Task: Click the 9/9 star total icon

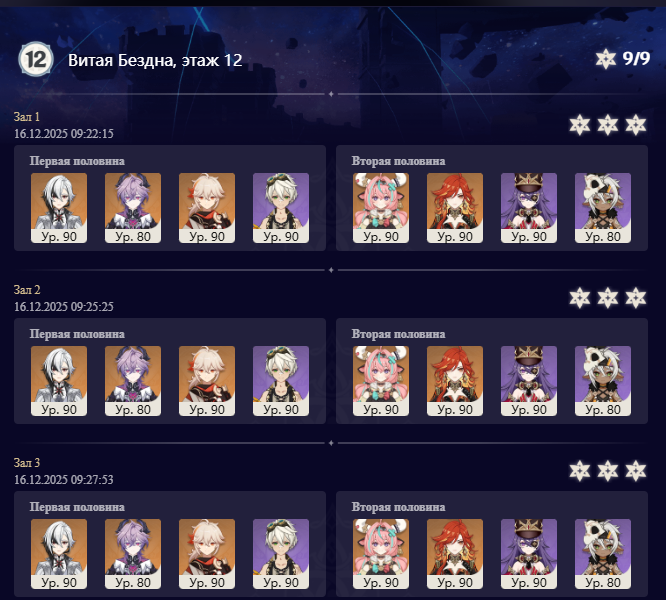Action: (605, 59)
